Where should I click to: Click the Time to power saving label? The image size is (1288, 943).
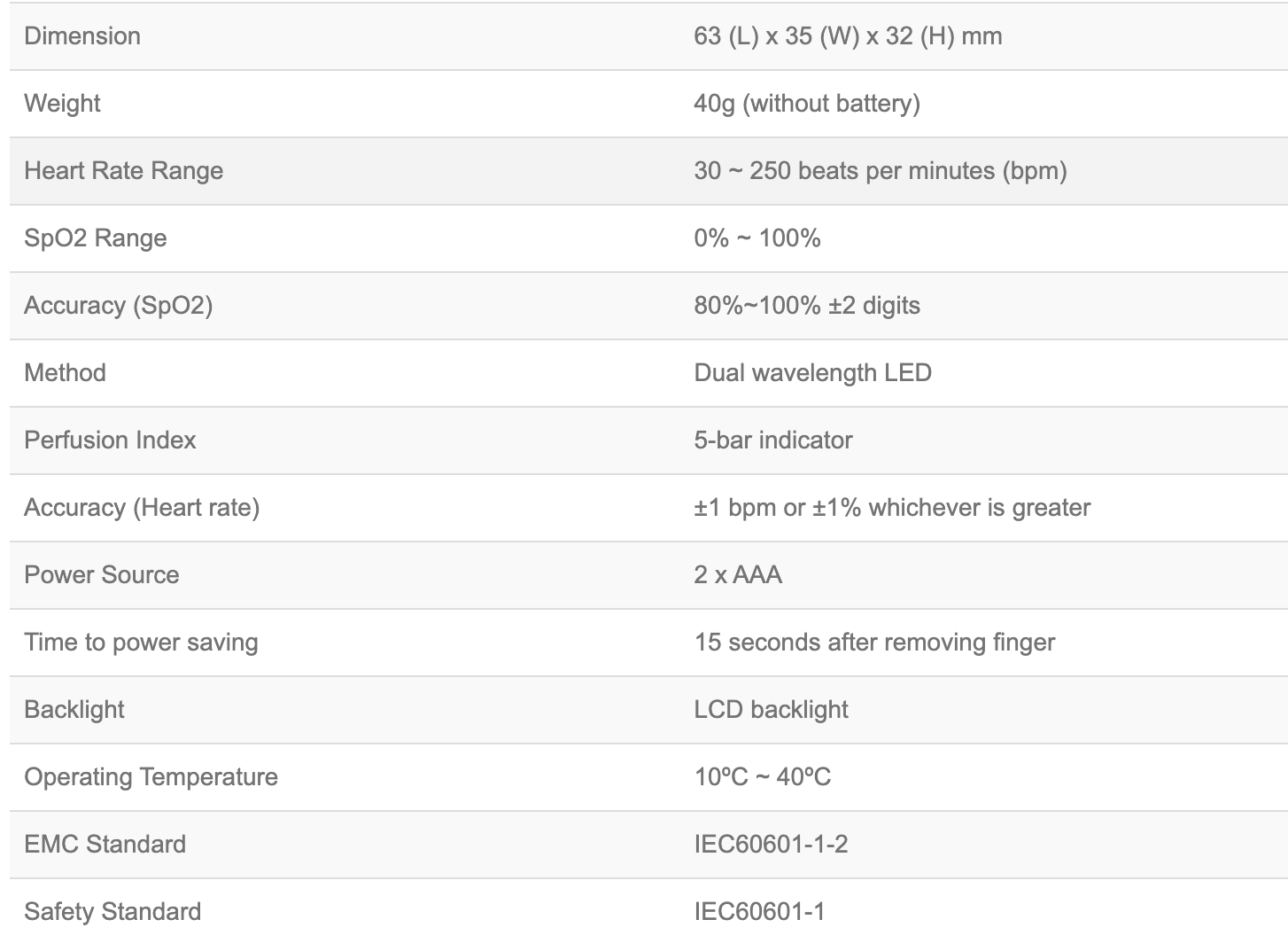(x=141, y=643)
